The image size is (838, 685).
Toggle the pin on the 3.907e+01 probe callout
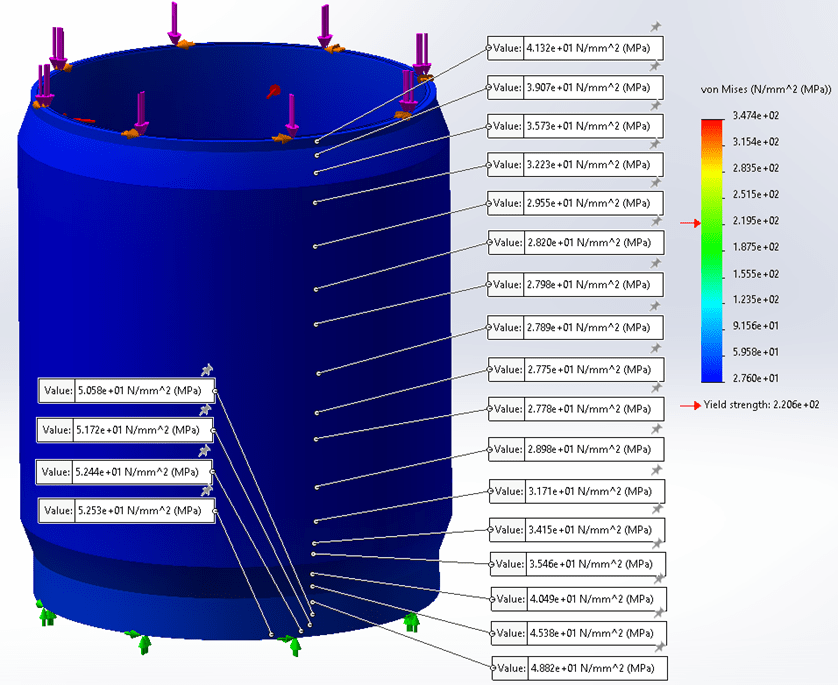(656, 66)
